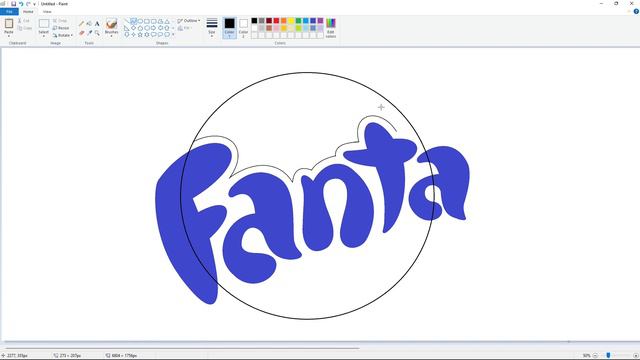Choose the Rounded rectangle shape
Viewport: 640px width, 360px height.
pos(153,21)
